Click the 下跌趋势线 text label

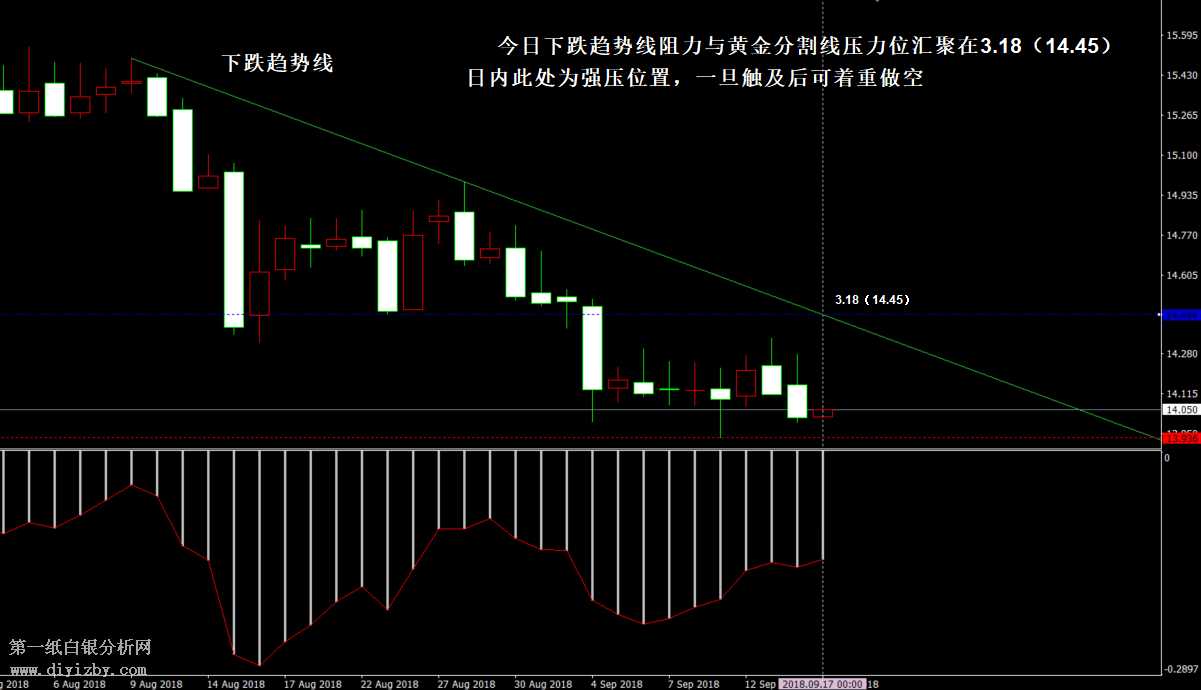[277, 63]
